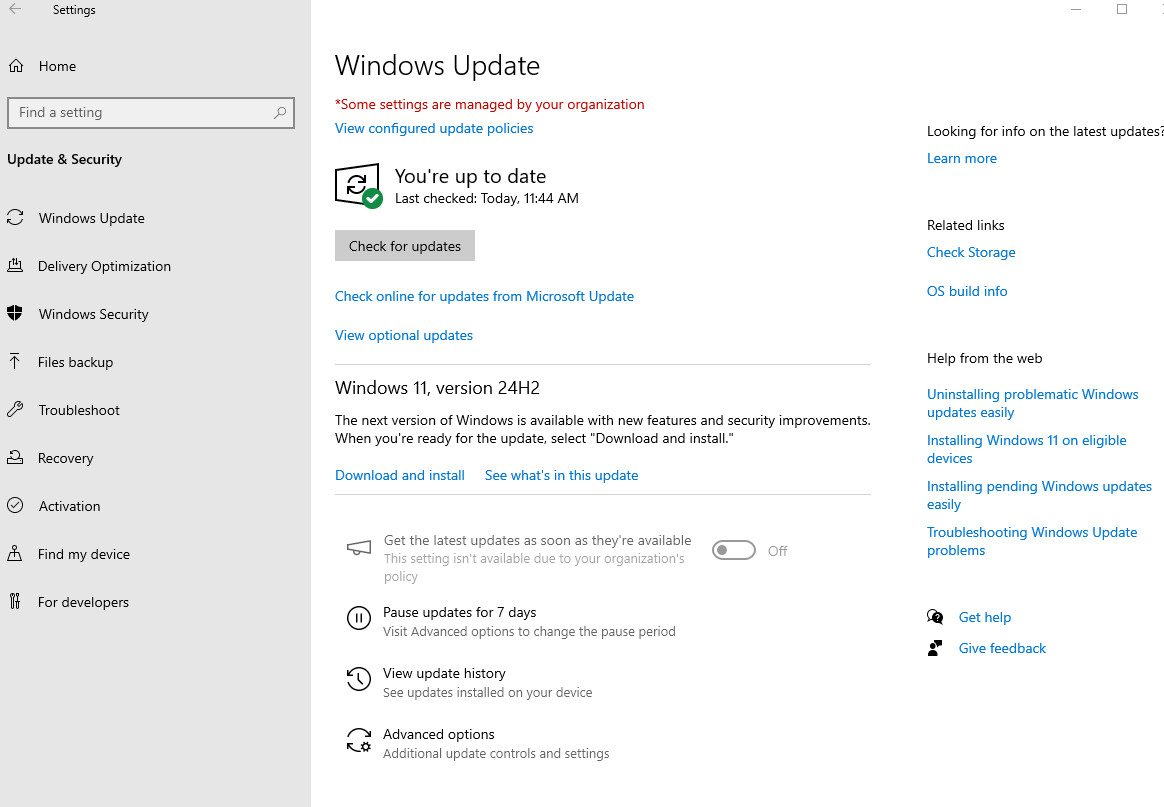
Task: Click the pause icon beside Pause updates
Action: [x=359, y=618]
